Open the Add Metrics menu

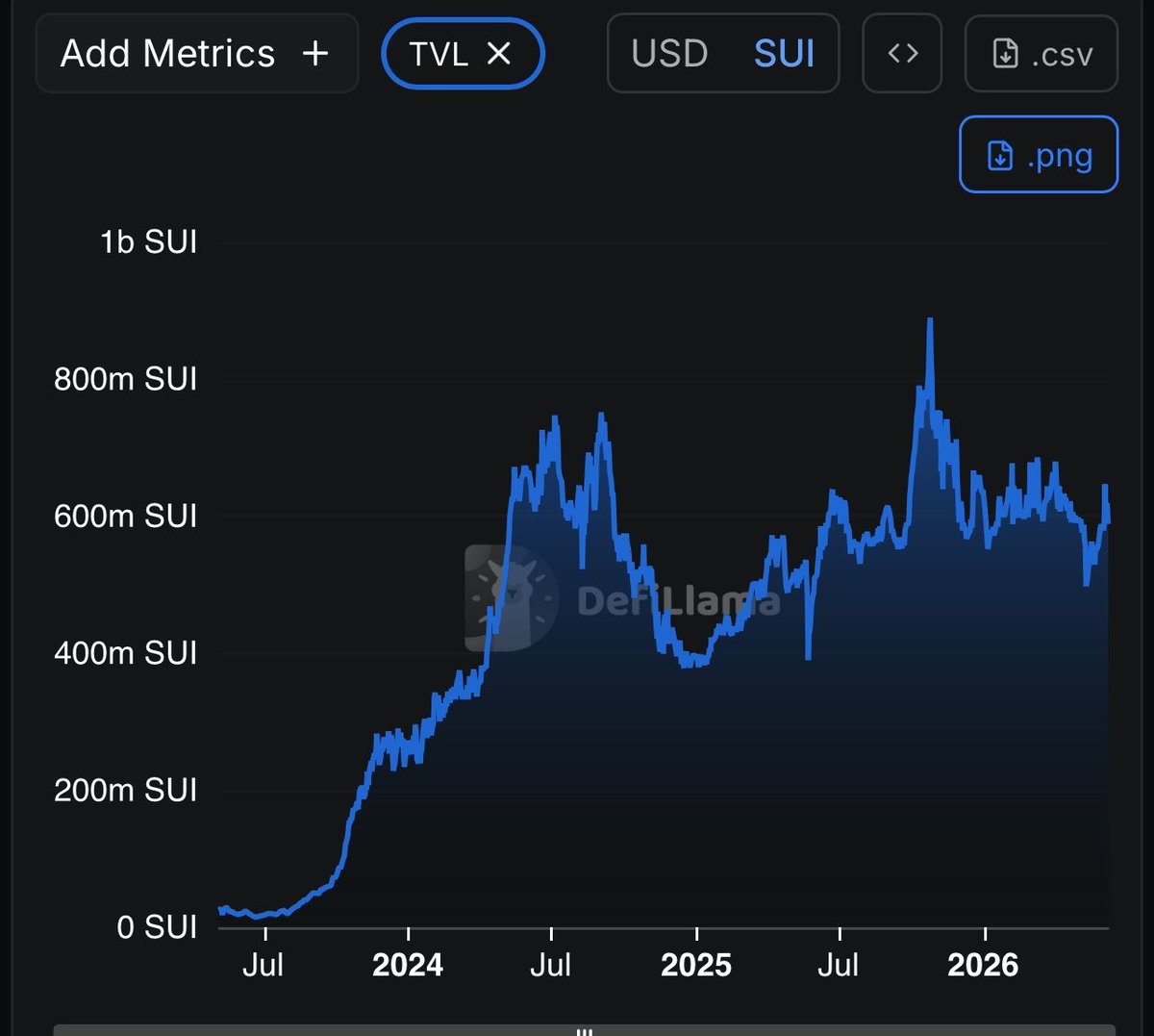(x=197, y=53)
